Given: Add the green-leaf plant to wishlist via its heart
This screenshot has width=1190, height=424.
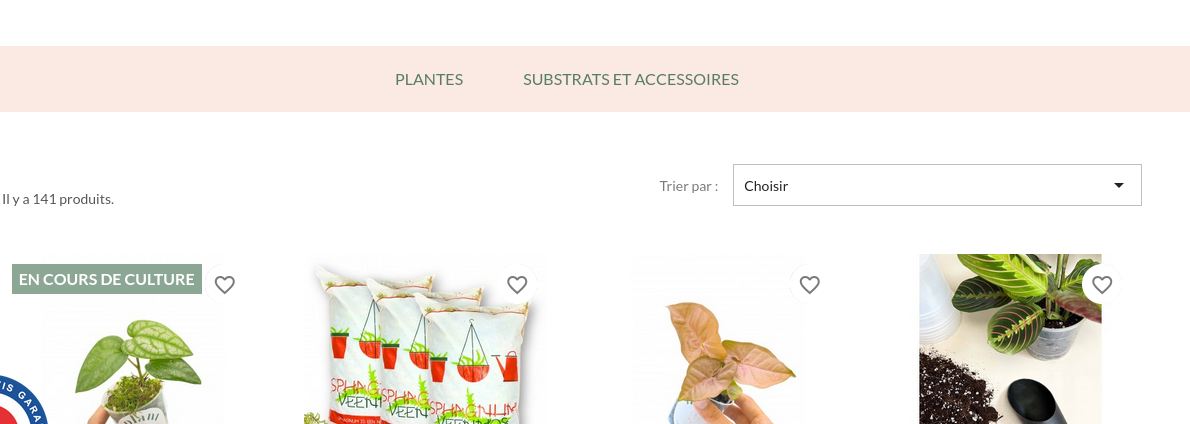Looking at the screenshot, I should point(225,284).
